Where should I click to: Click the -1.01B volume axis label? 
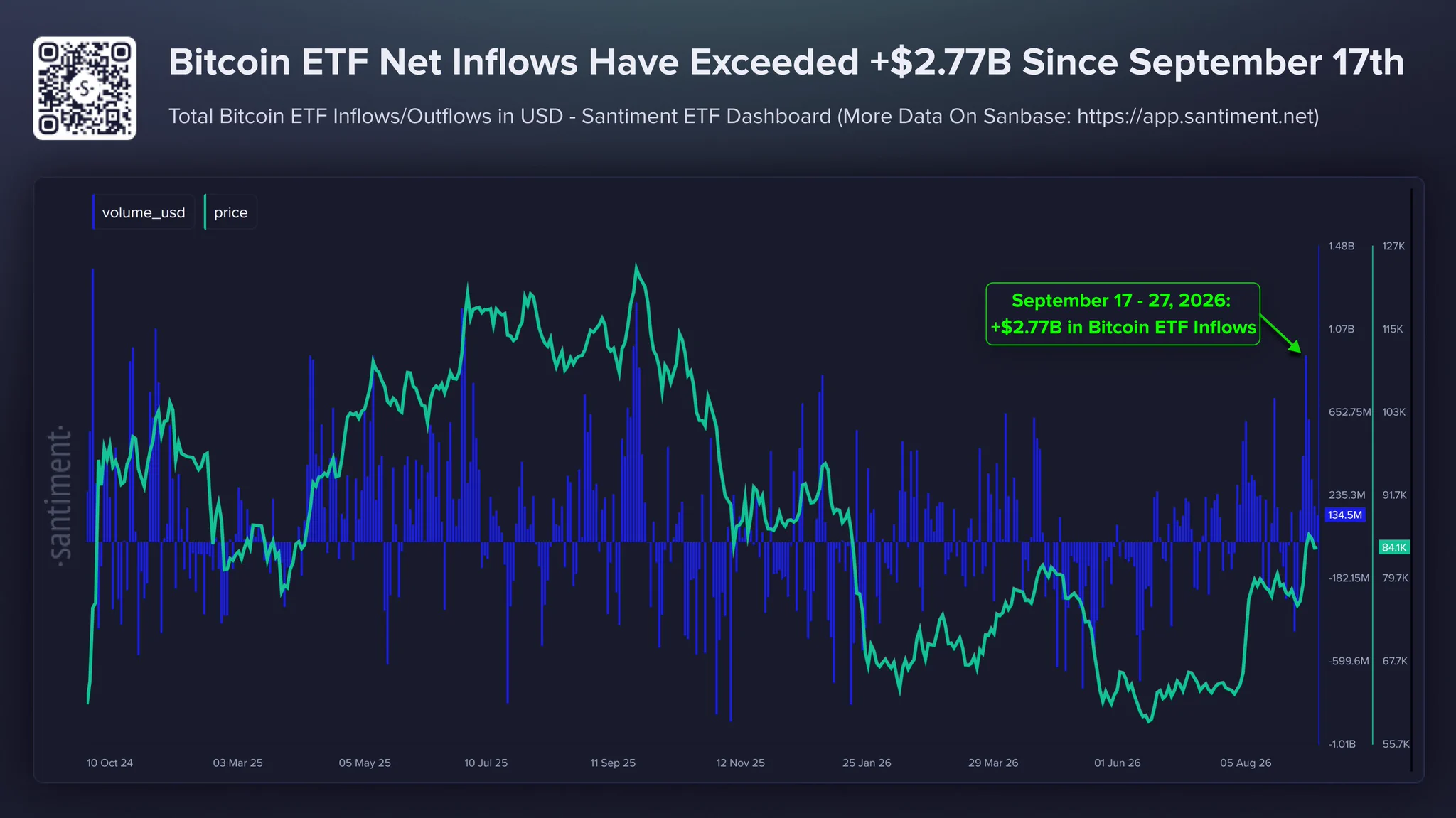tap(1342, 744)
